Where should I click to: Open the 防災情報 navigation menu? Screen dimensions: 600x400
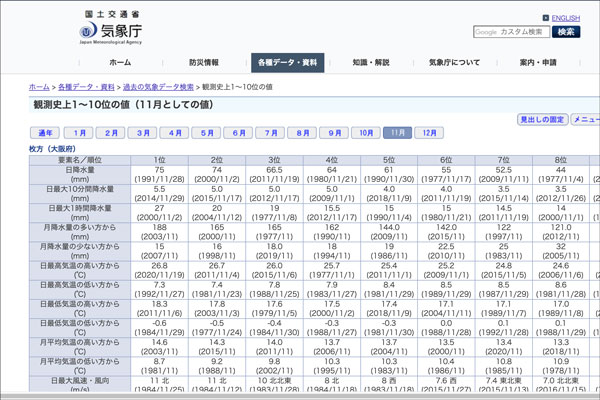(x=203, y=62)
